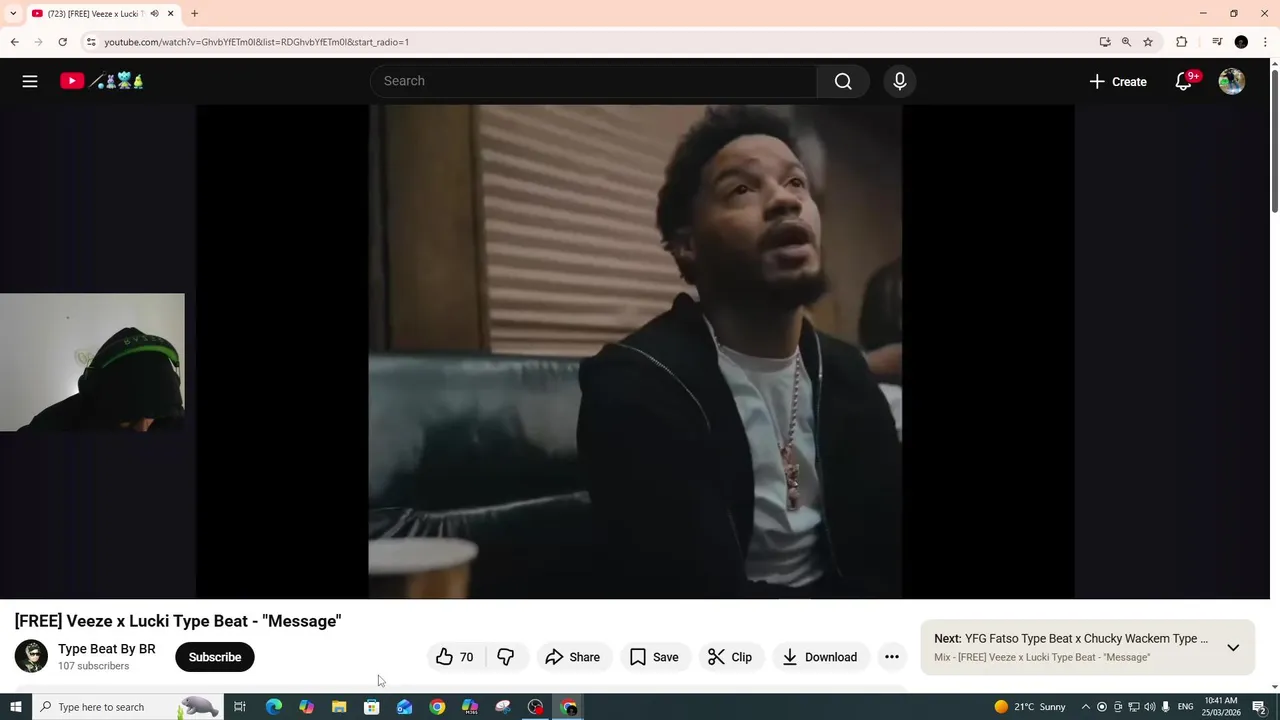
Task: Click the Chrome address bar URL
Action: pos(256,42)
